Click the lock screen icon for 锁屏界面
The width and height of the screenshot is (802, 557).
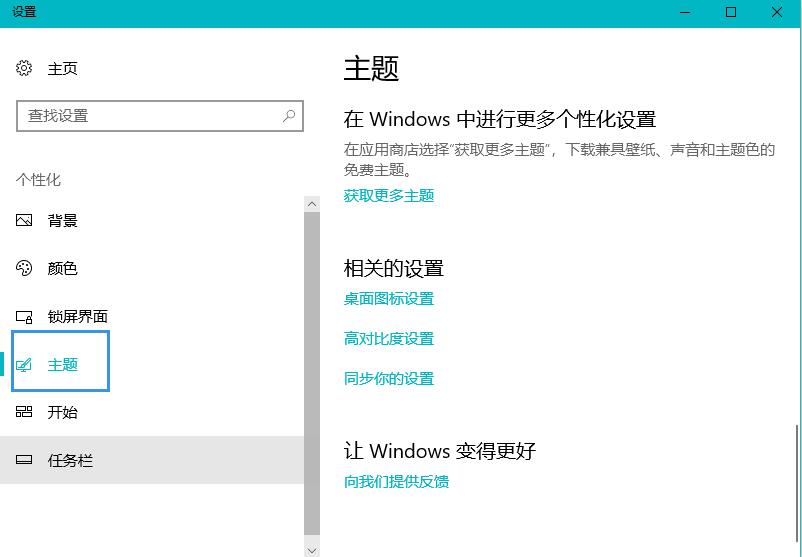(24, 317)
